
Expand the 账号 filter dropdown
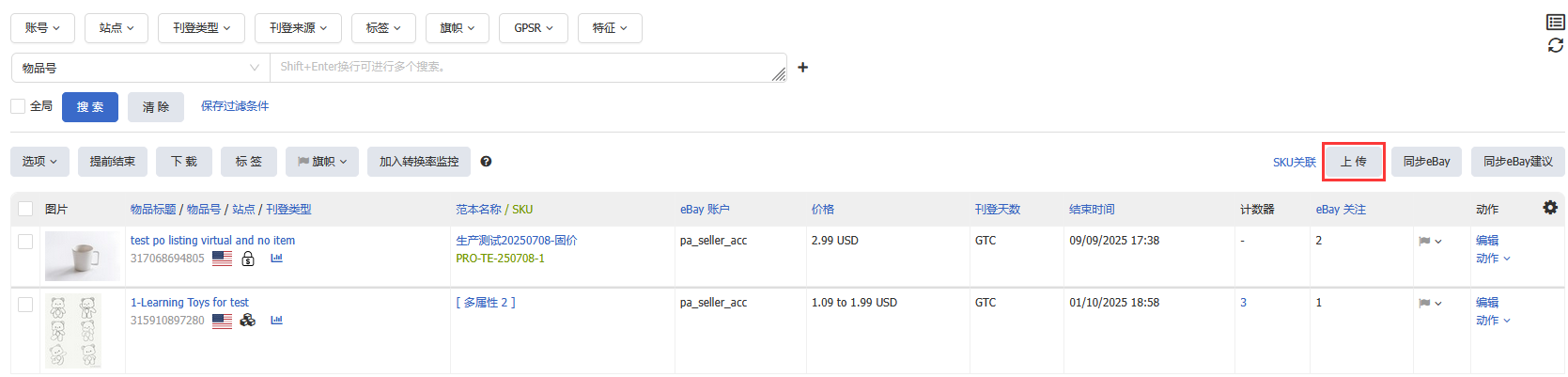(x=42, y=28)
